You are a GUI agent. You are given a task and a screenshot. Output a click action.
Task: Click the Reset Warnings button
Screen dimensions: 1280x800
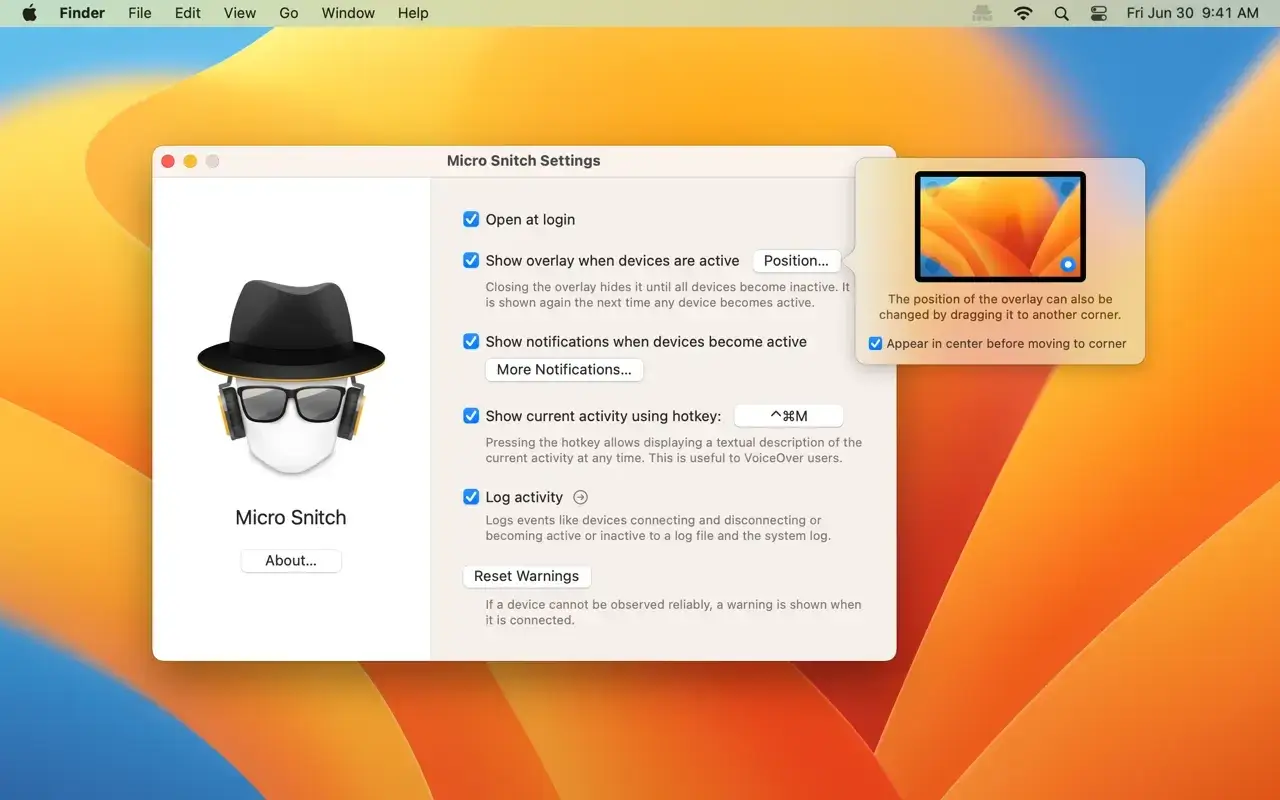pyautogui.click(x=526, y=577)
